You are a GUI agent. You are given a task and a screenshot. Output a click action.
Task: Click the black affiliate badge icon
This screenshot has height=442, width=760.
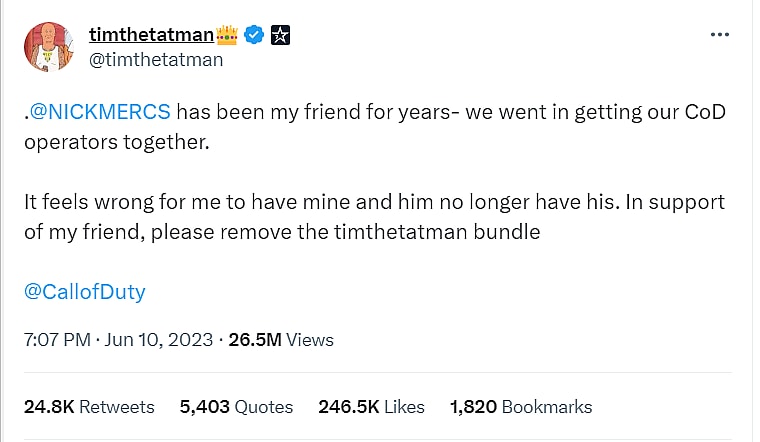pos(281,35)
